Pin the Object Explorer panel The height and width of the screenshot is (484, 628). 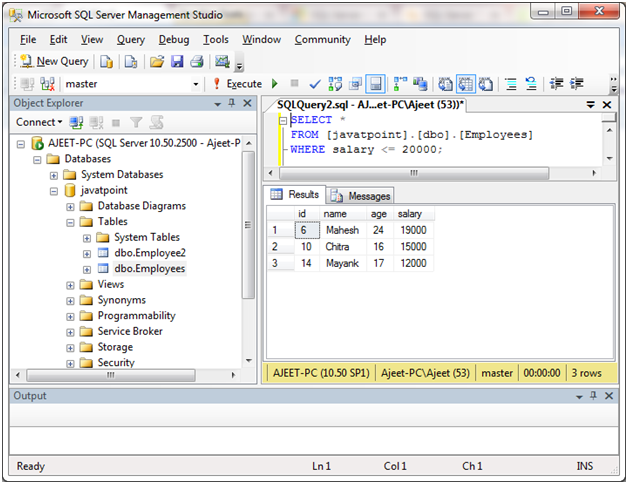click(231, 103)
